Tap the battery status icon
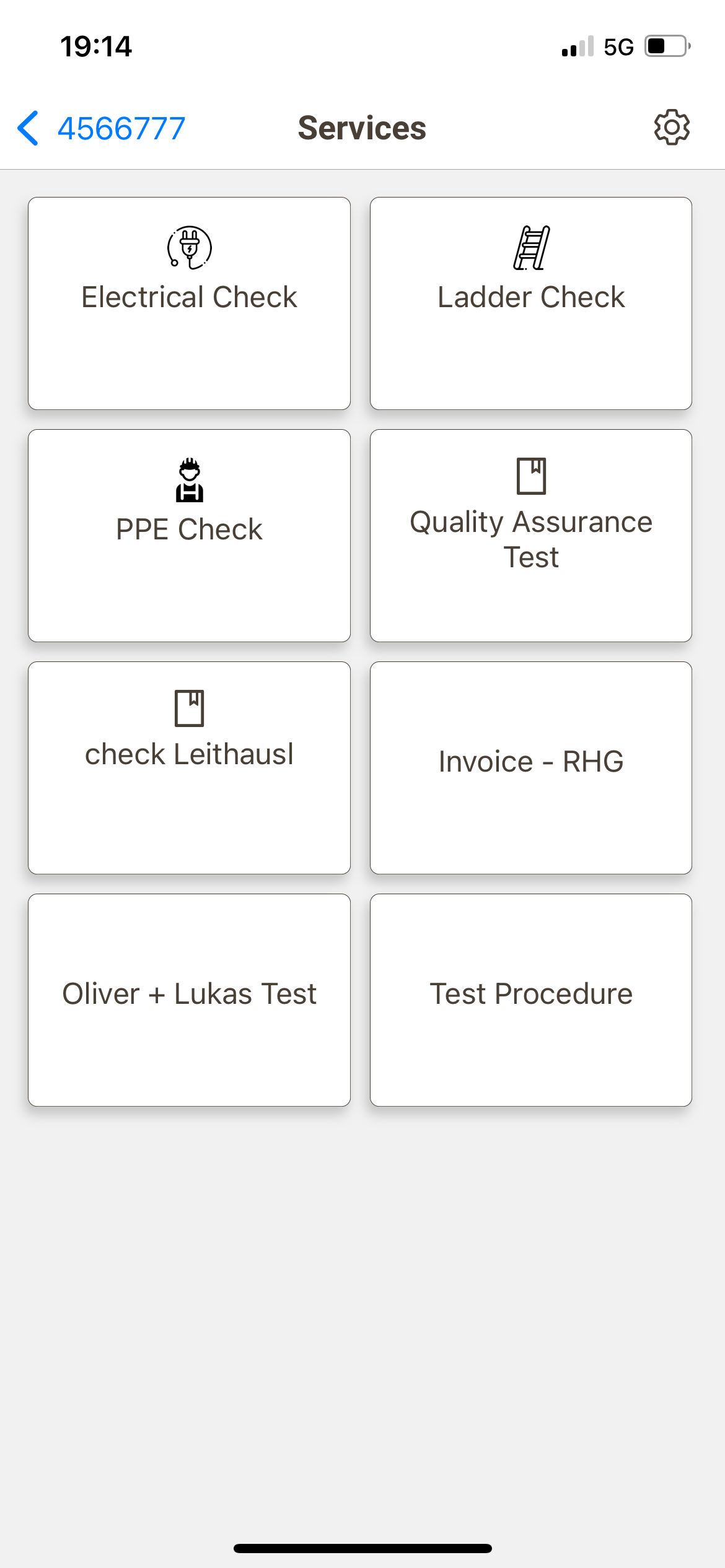This screenshot has width=725, height=1568. click(667, 46)
